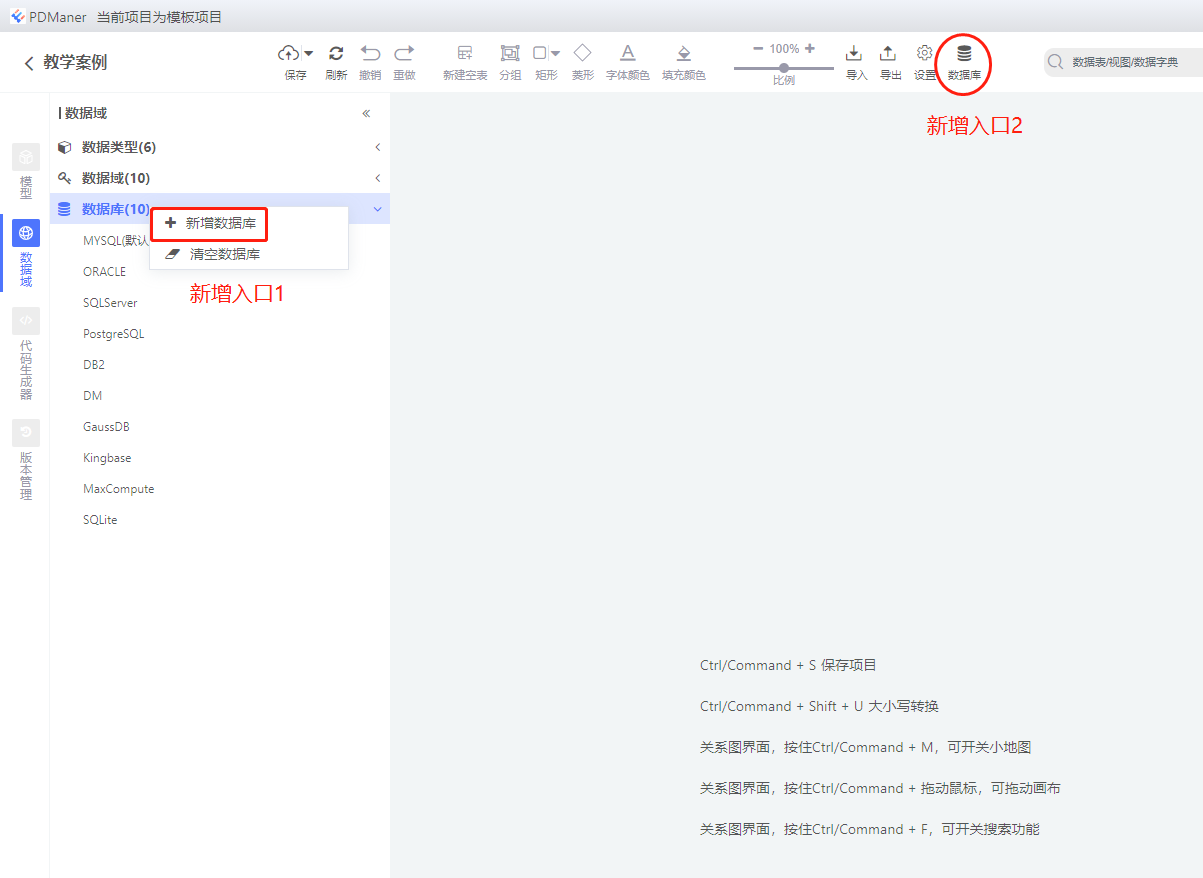Switch to the Code Generator (代码生成器) tab
Screen dimensions: 1203x878
pyautogui.click(x=26, y=354)
